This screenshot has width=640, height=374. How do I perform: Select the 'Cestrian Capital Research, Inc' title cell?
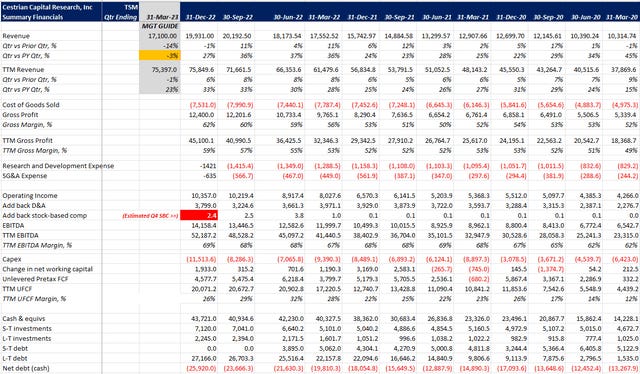(x=47, y=7)
